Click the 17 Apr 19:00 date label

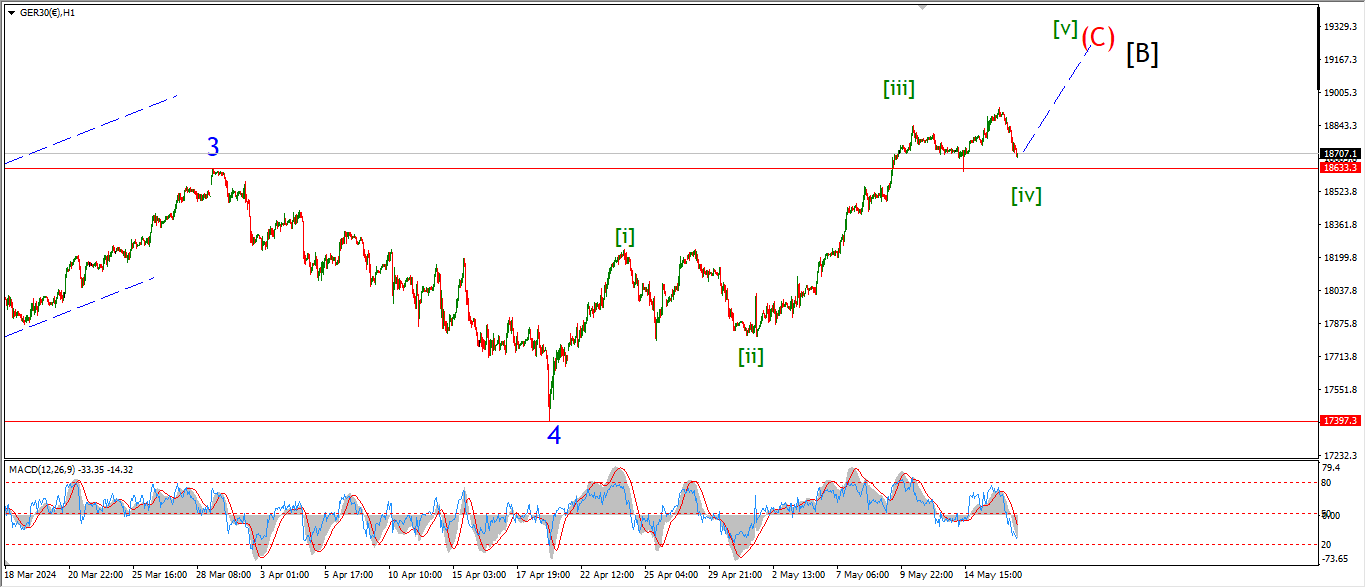point(544,576)
